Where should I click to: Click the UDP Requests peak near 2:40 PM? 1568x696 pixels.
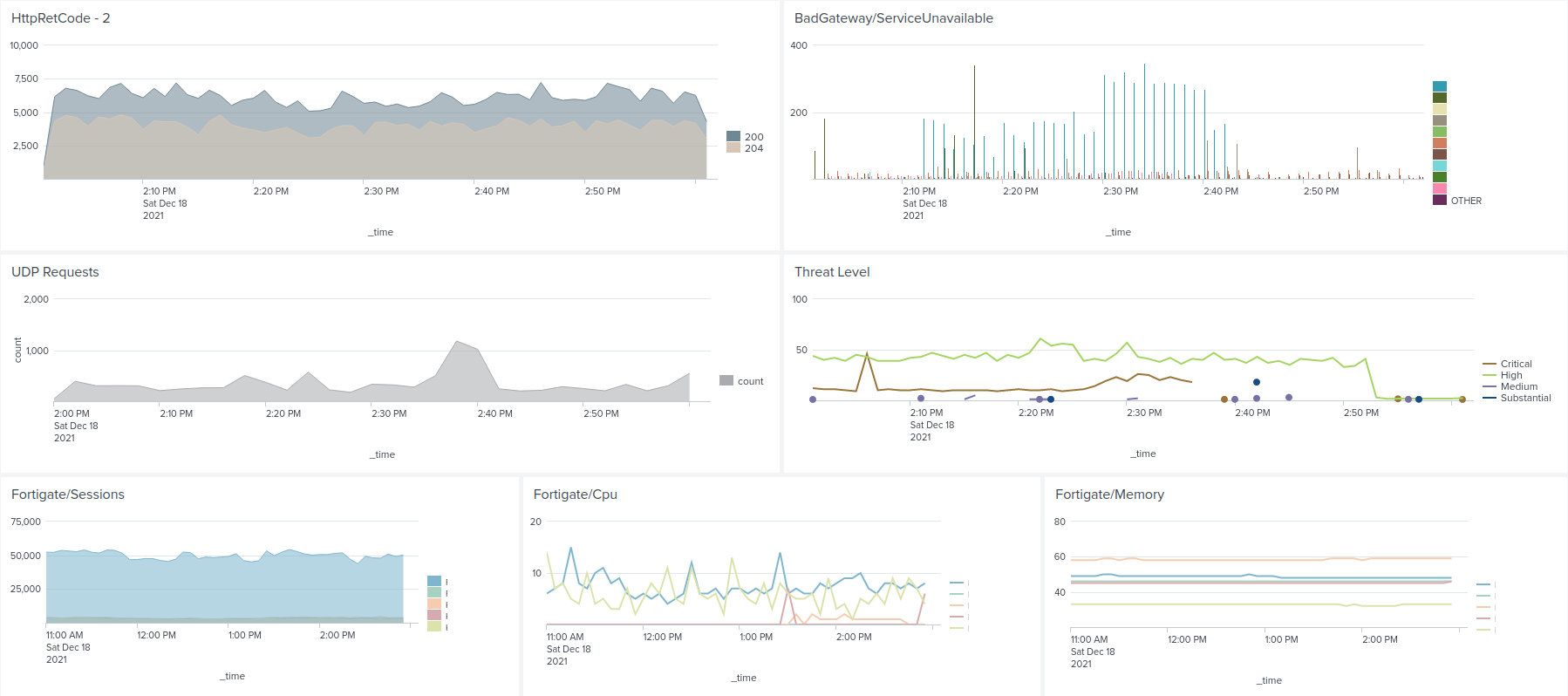(456, 341)
